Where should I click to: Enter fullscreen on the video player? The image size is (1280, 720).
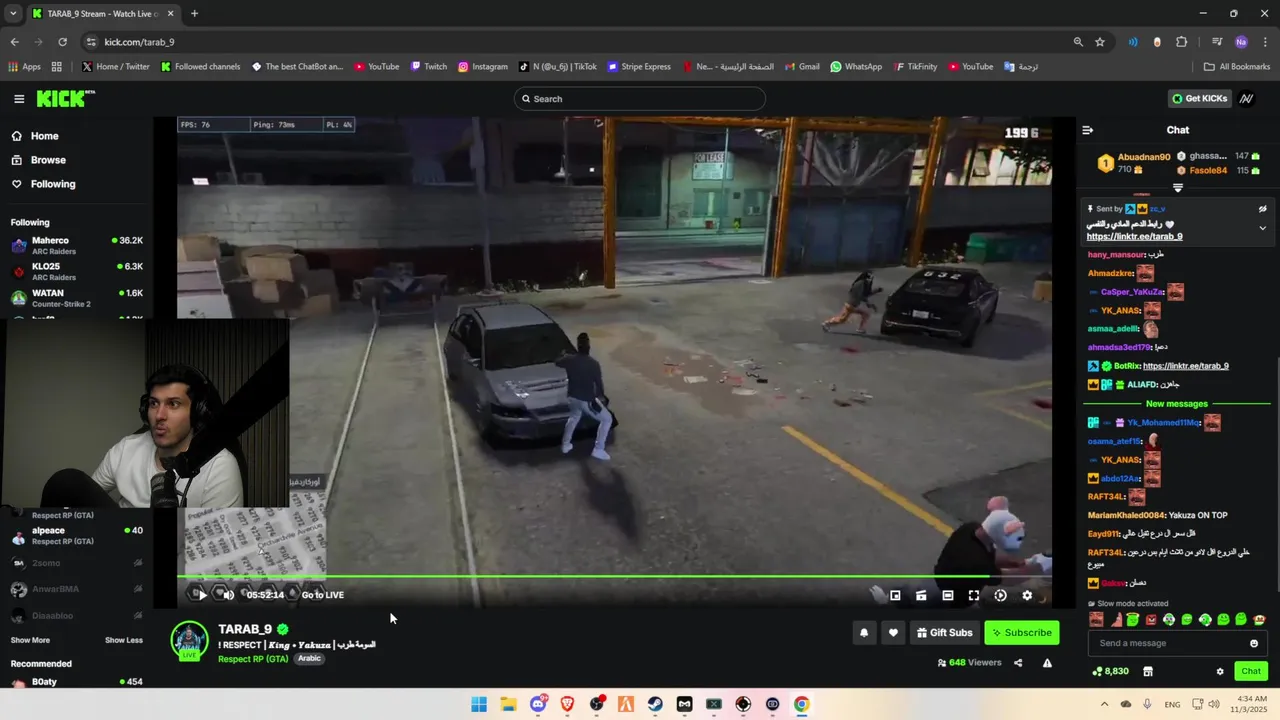pos(974,595)
